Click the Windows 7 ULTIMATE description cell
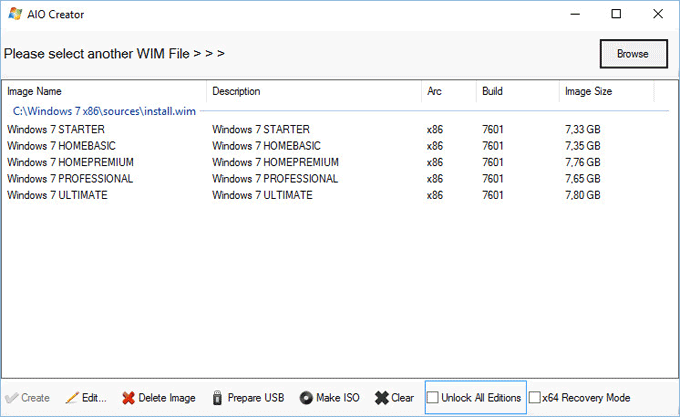The width and height of the screenshot is (680, 417). click(262, 195)
